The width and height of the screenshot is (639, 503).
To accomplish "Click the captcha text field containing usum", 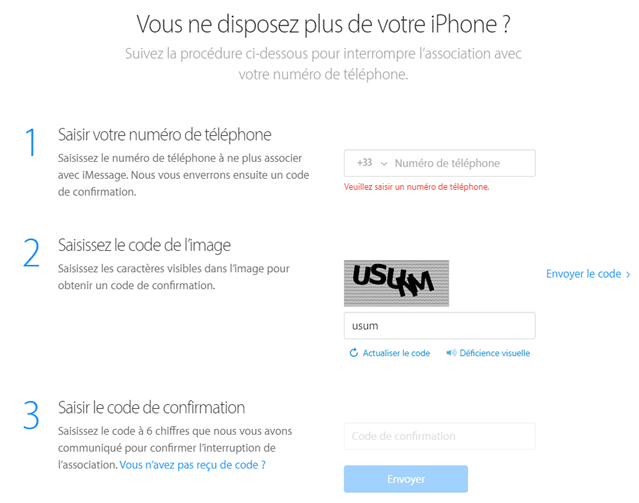I will click(x=439, y=326).
